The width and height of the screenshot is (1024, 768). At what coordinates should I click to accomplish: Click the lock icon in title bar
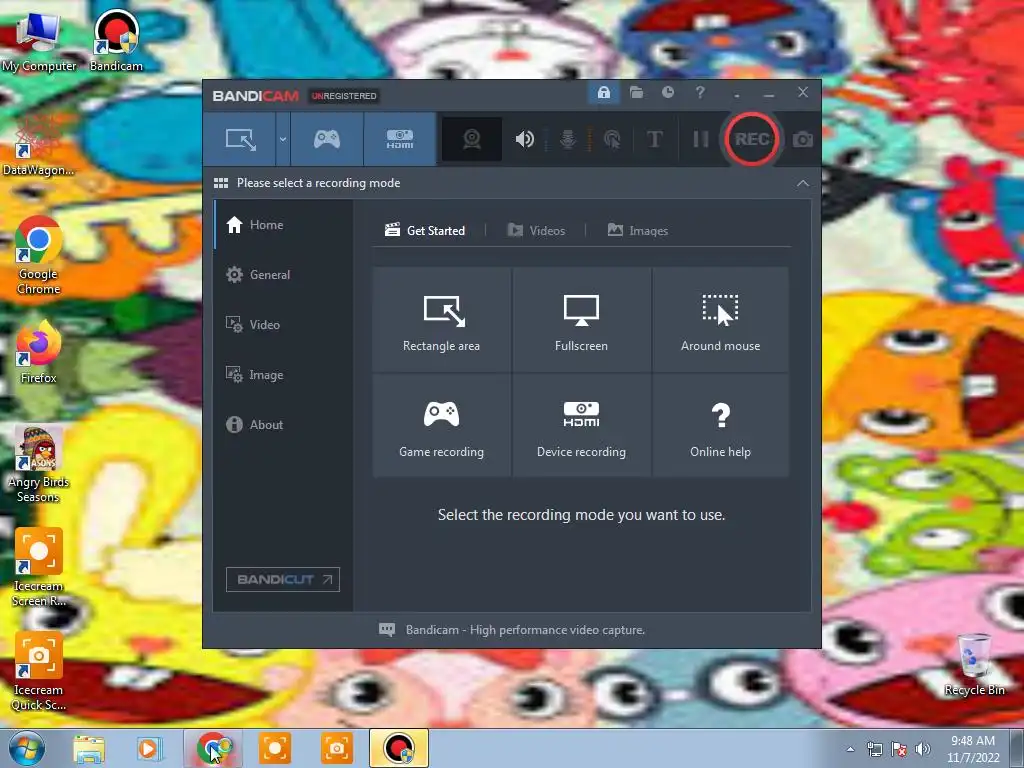(603, 93)
